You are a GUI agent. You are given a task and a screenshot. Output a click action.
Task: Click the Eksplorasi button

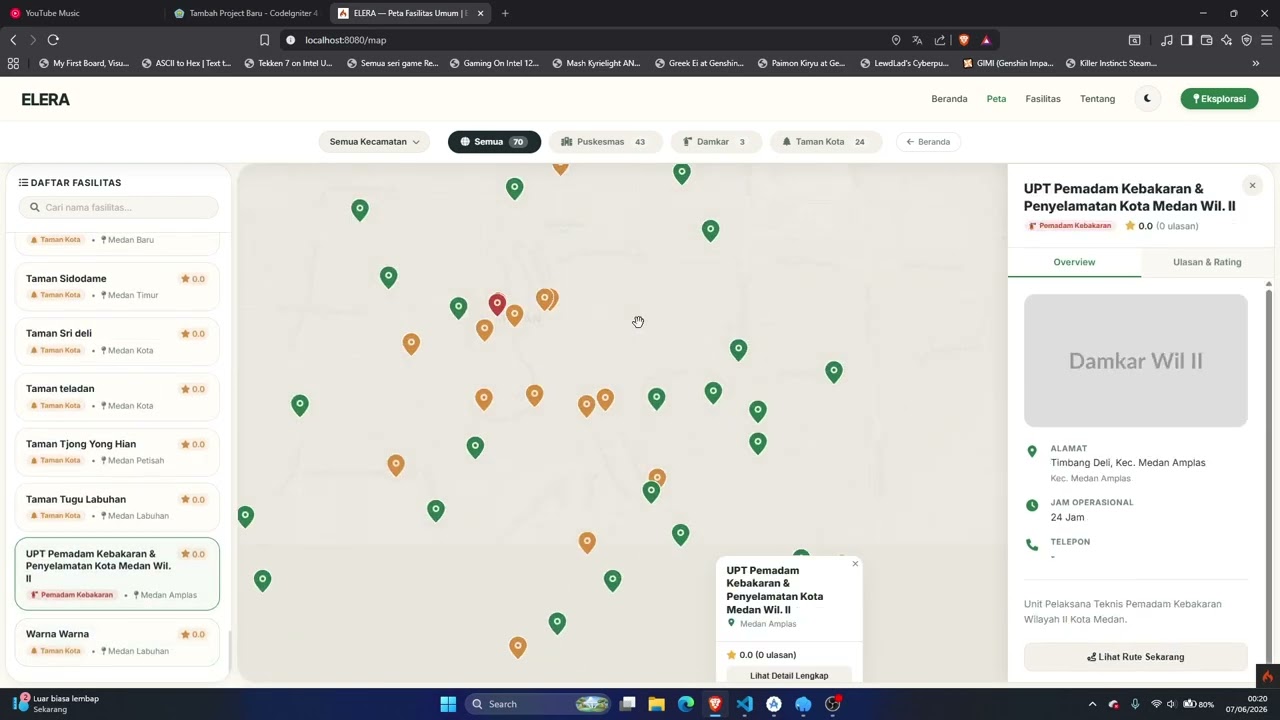coord(1219,99)
